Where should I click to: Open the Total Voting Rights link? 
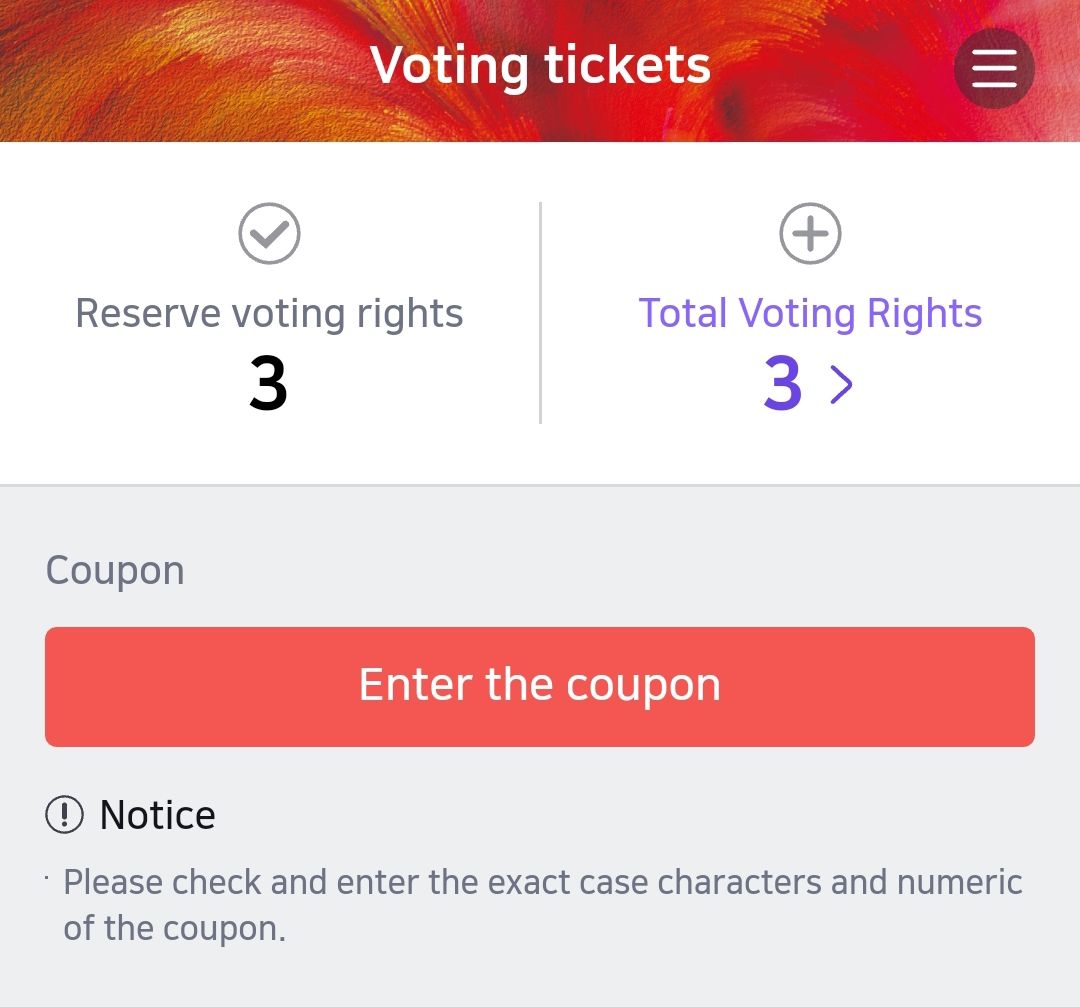tap(810, 313)
